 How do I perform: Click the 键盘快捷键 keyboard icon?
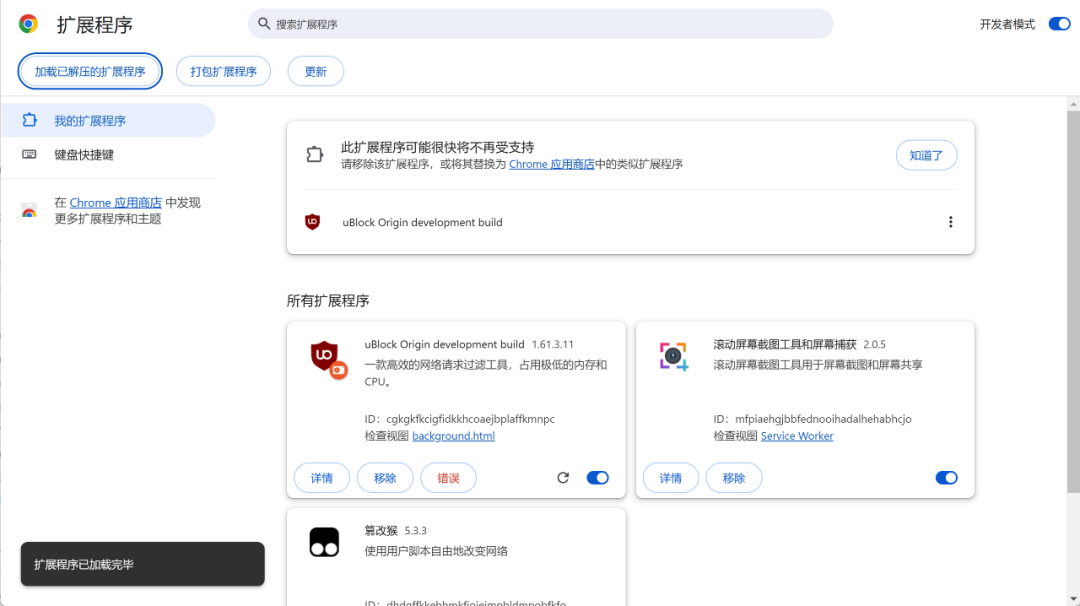click(29, 154)
